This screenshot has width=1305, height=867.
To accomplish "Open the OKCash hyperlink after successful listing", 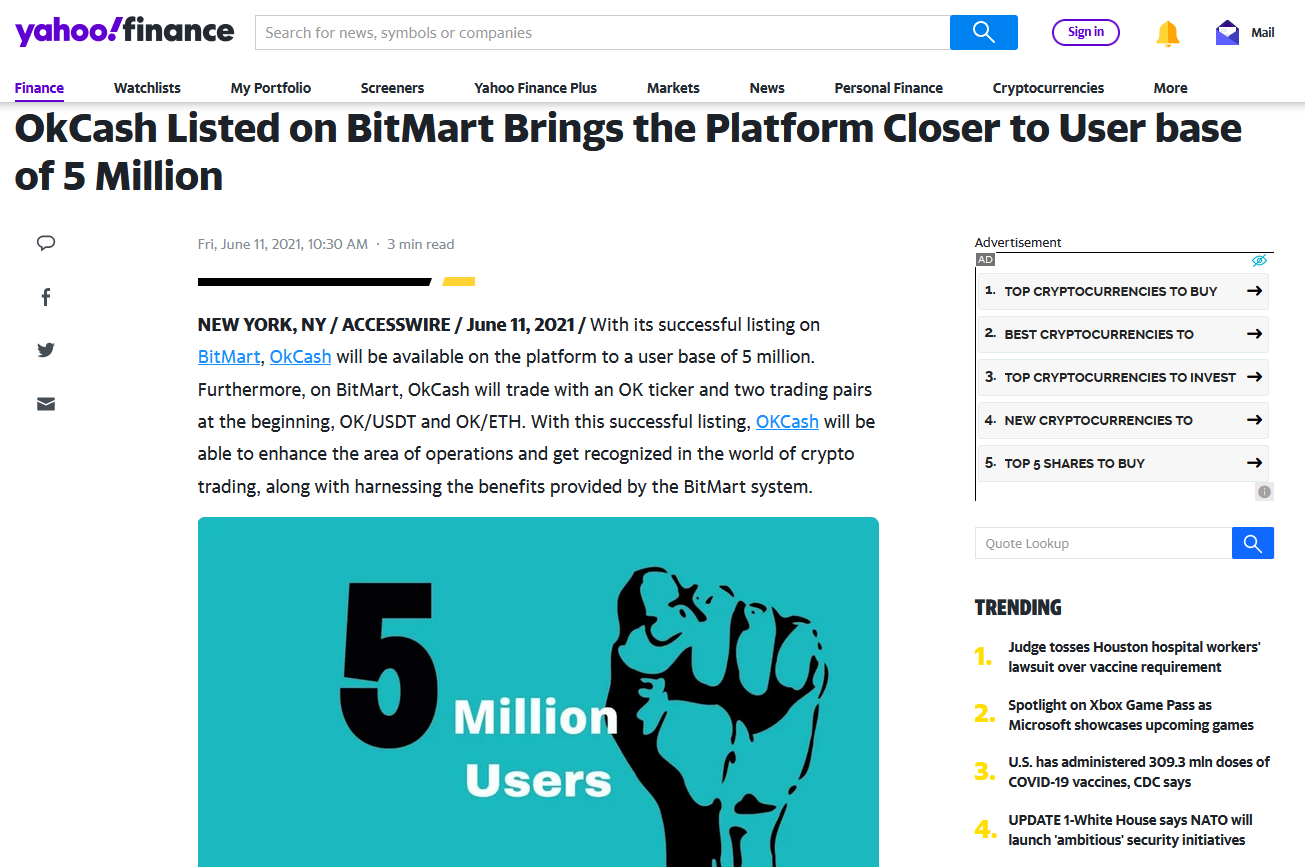I will coord(787,422).
